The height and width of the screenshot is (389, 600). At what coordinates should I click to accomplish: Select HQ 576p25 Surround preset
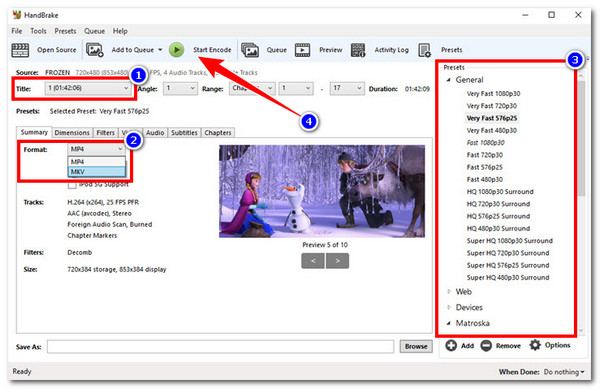pyautogui.click(x=498, y=216)
